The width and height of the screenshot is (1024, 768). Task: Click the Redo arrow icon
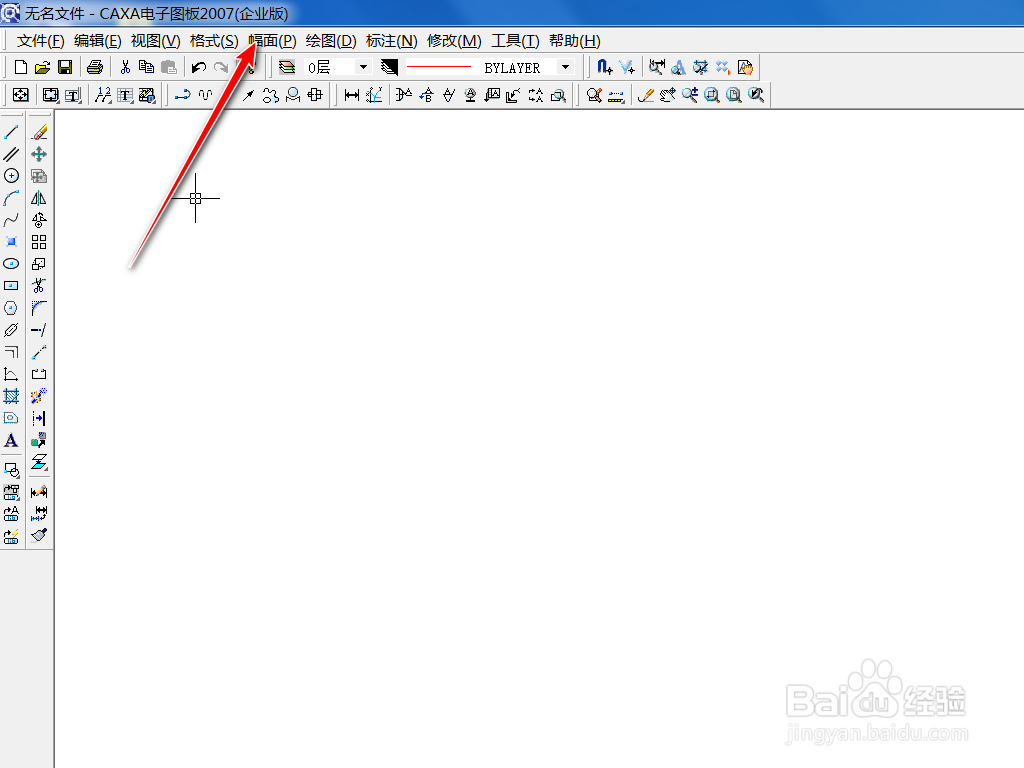(221, 67)
